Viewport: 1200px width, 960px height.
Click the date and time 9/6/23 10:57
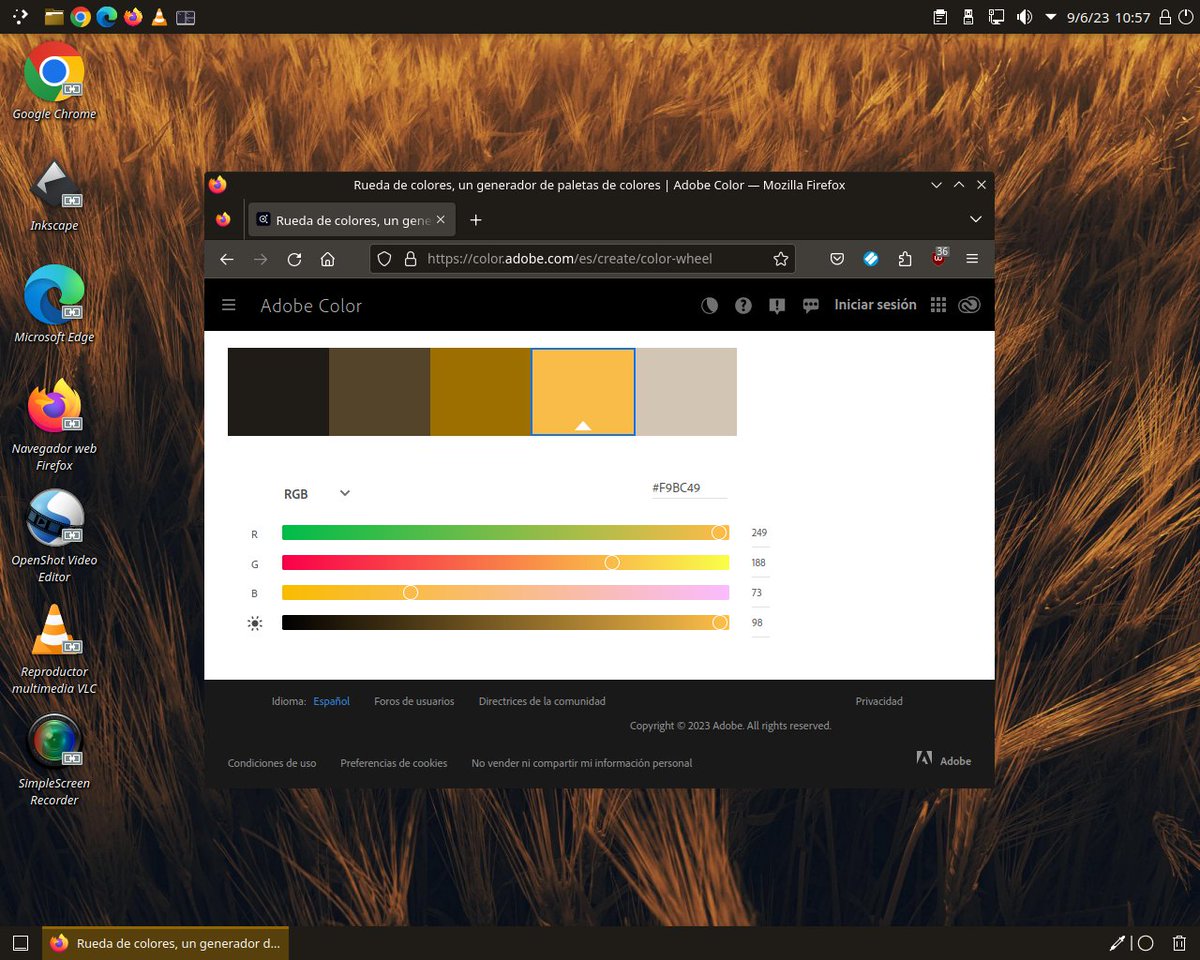point(1108,17)
